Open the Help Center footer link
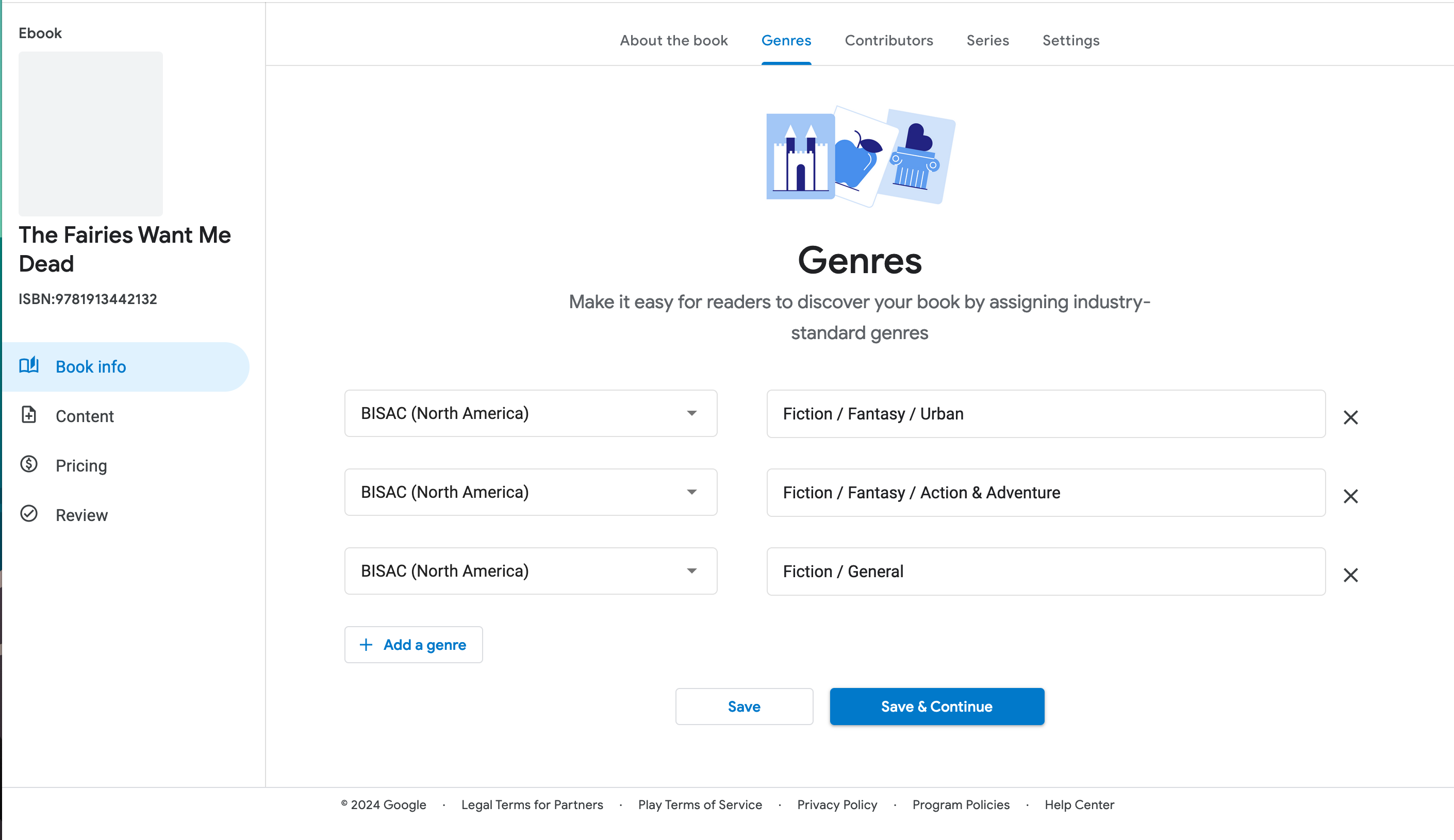This screenshot has width=1454, height=840. 1079,804
